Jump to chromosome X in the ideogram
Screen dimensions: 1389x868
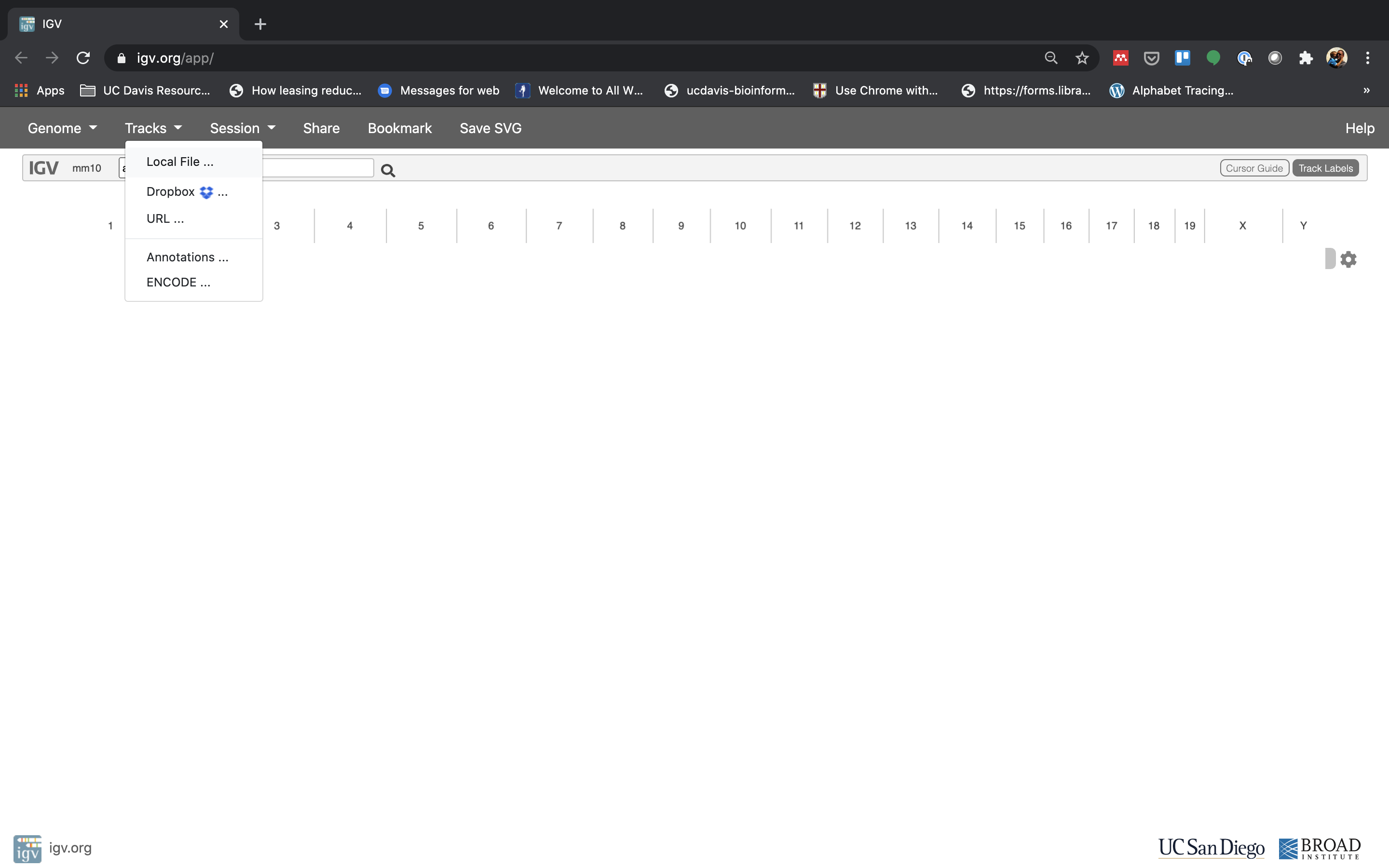click(1242, 226)
